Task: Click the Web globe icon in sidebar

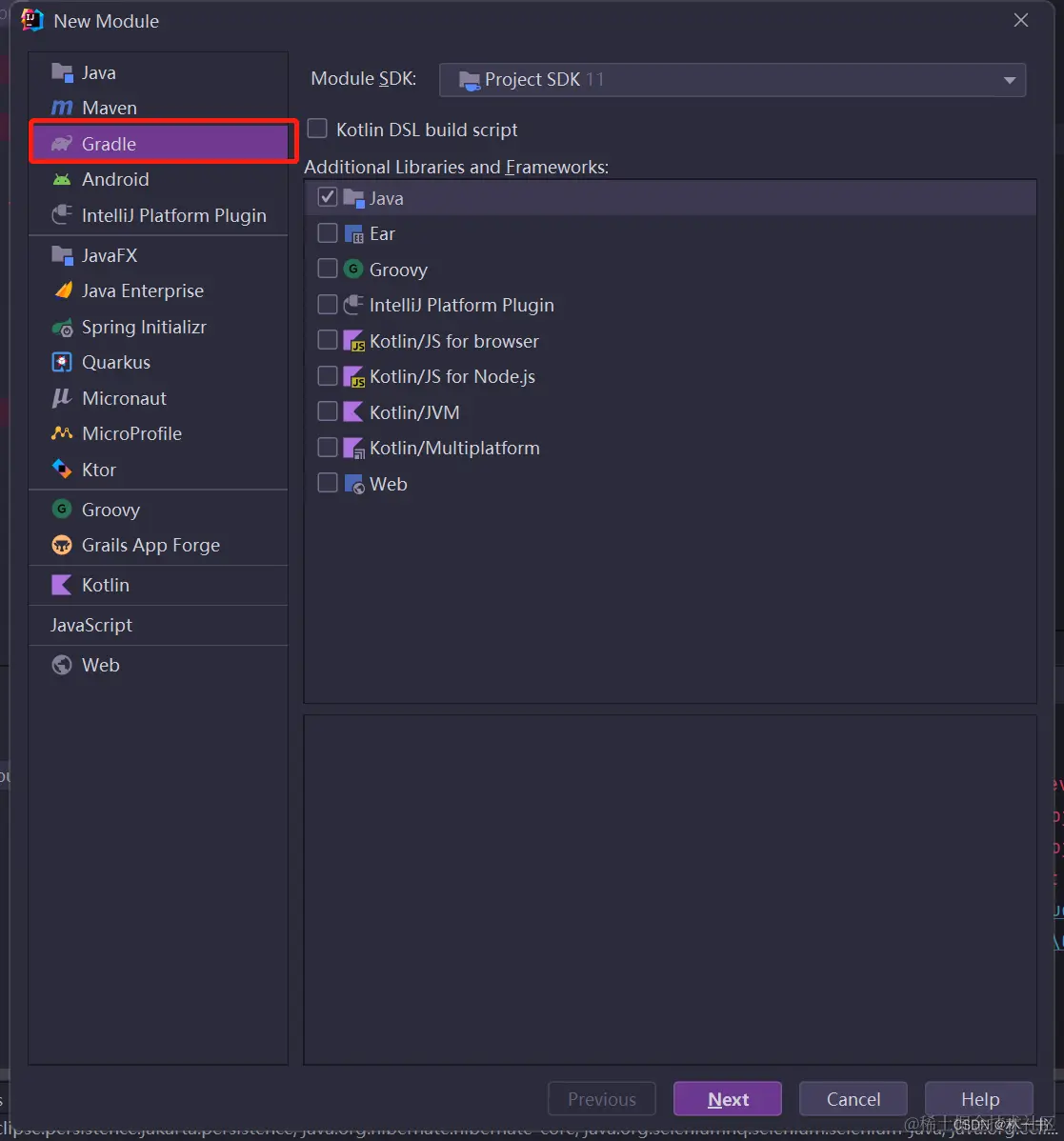Action: click(63, 665)
